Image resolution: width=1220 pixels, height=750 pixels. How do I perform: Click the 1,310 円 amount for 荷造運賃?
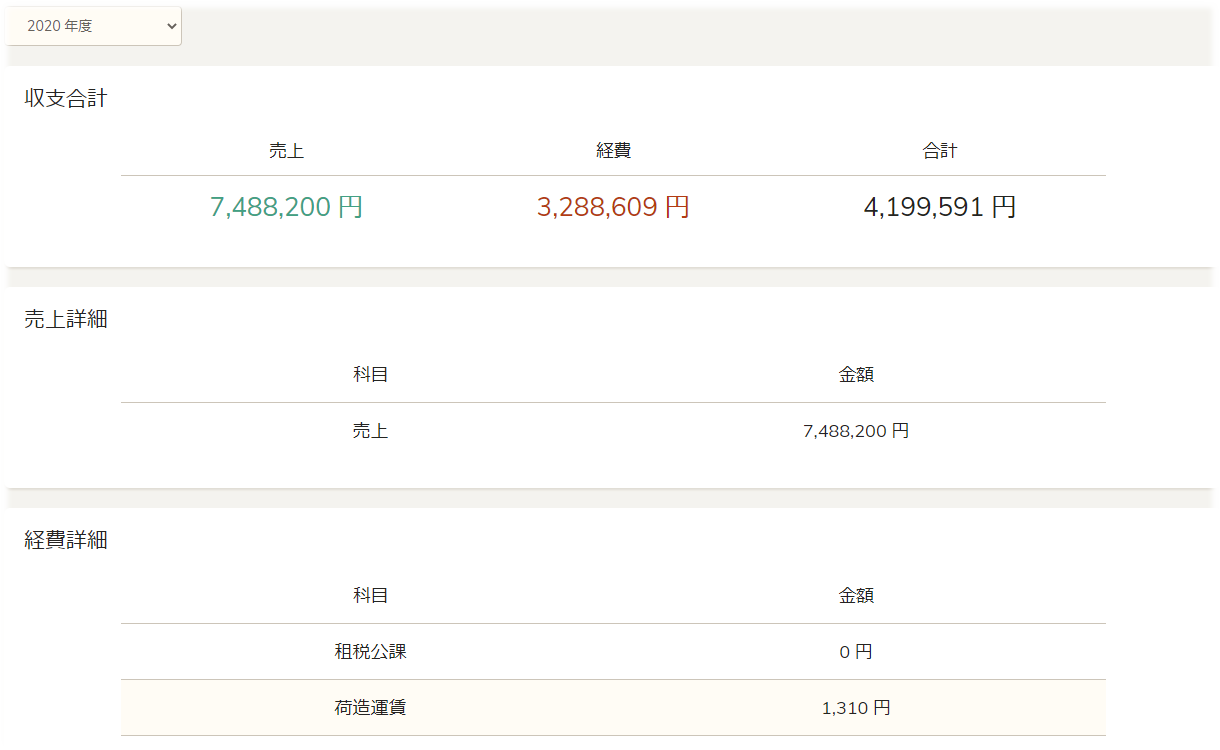click(856, 707)
